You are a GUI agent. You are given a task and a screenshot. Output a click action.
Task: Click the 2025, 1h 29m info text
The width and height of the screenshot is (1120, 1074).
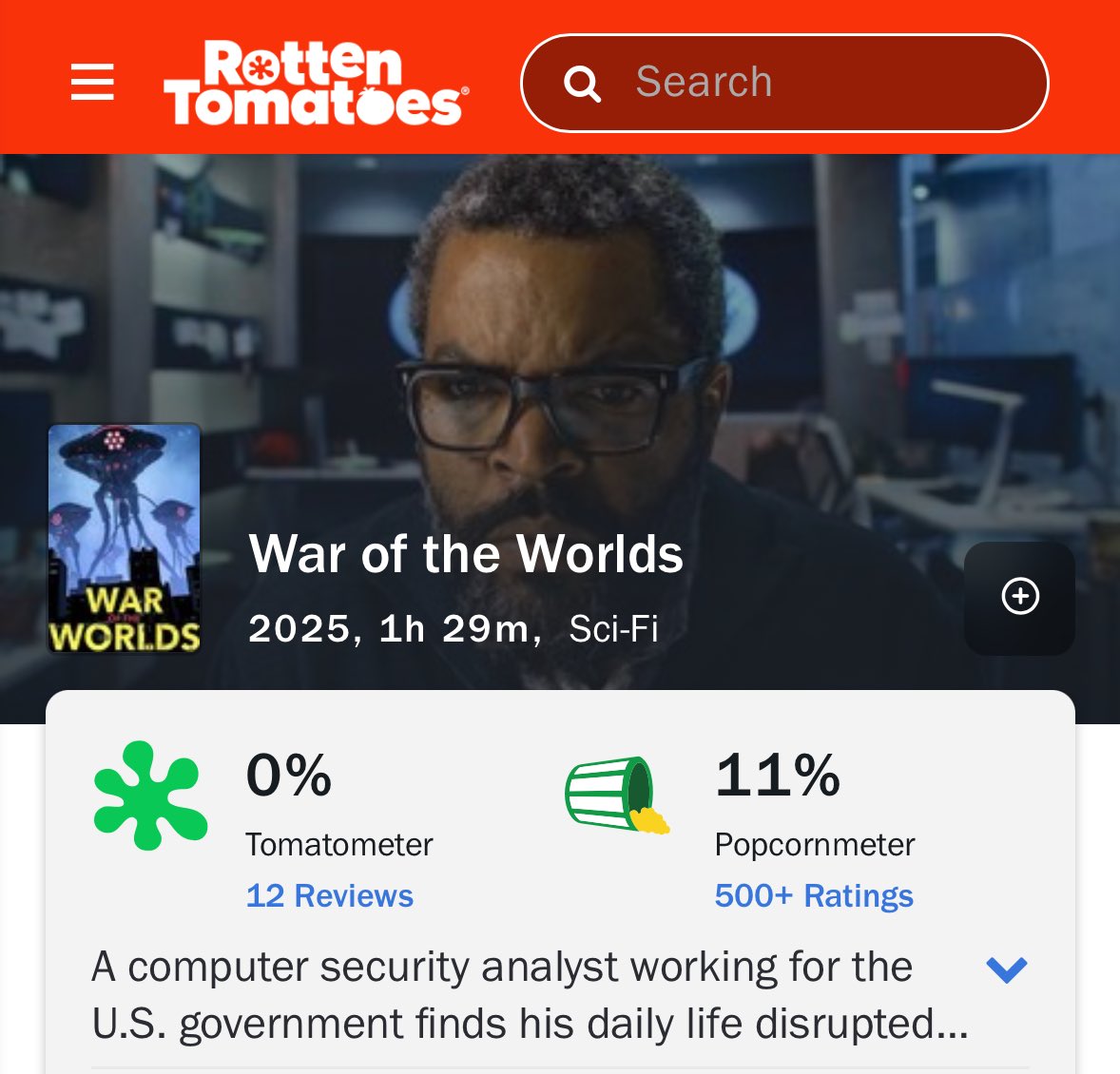395,629
